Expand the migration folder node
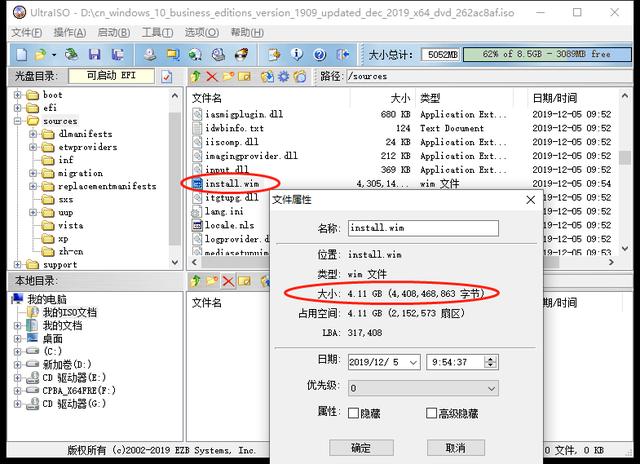 coord(33,173)
